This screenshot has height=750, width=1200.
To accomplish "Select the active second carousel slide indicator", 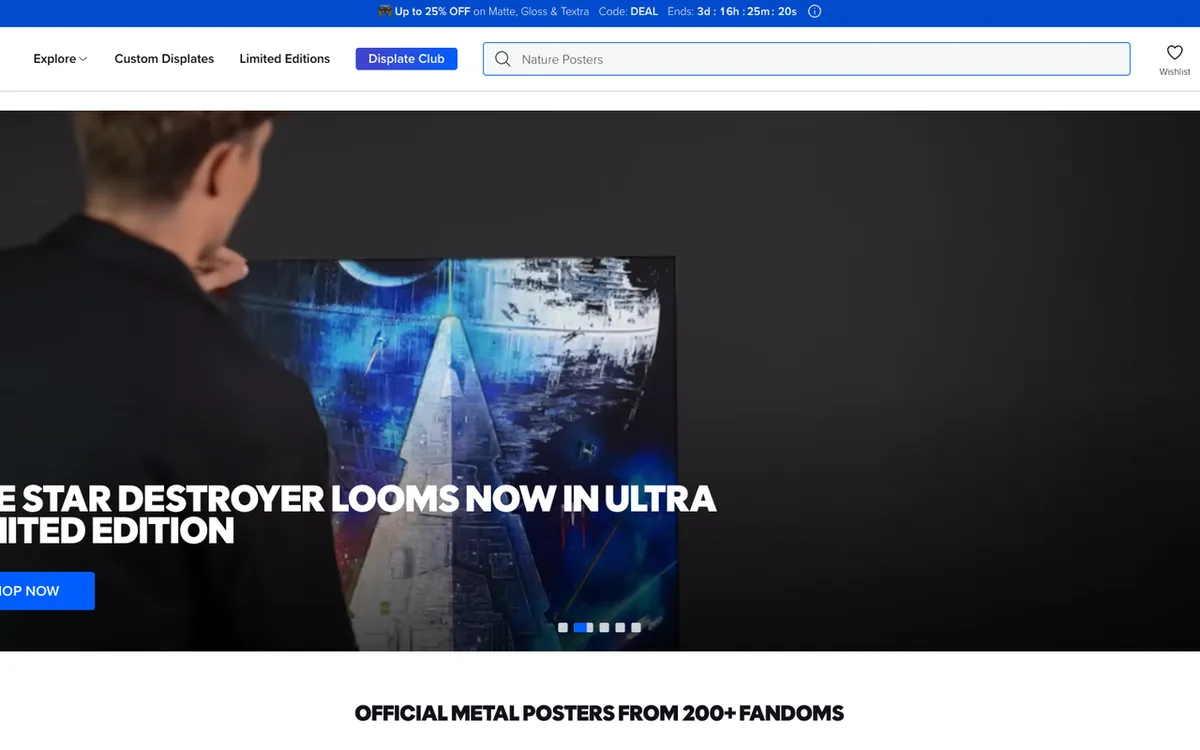I will [581, 627].
